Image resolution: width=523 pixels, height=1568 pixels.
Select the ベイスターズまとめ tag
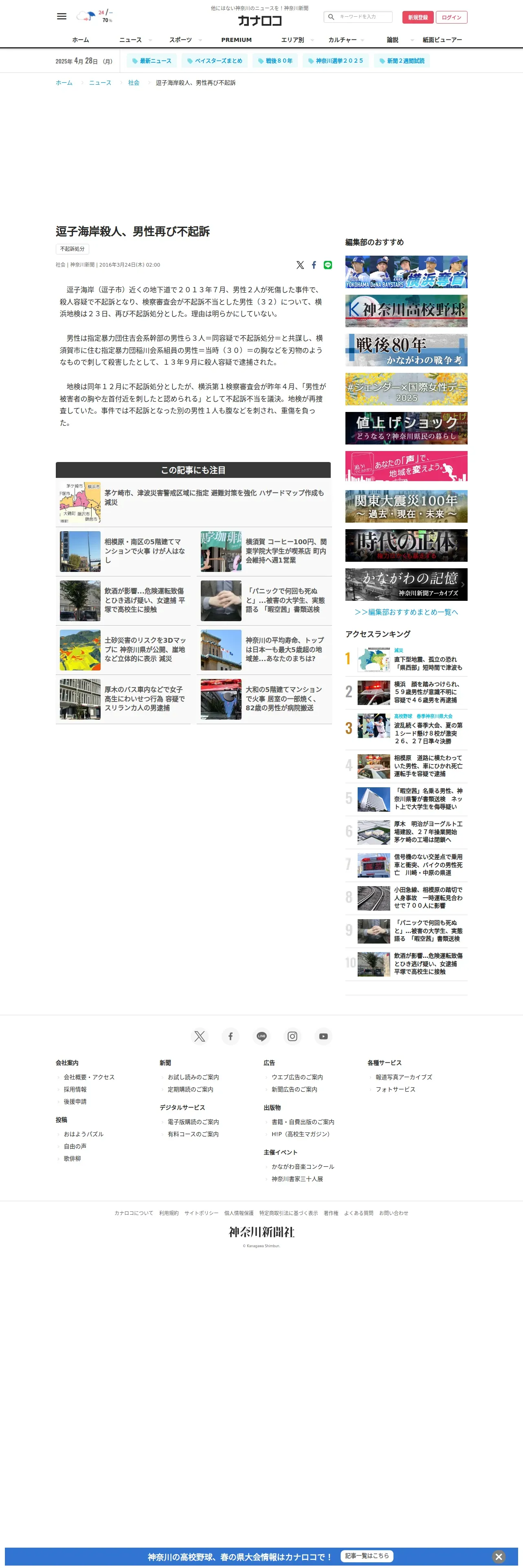tap(215, 61)
